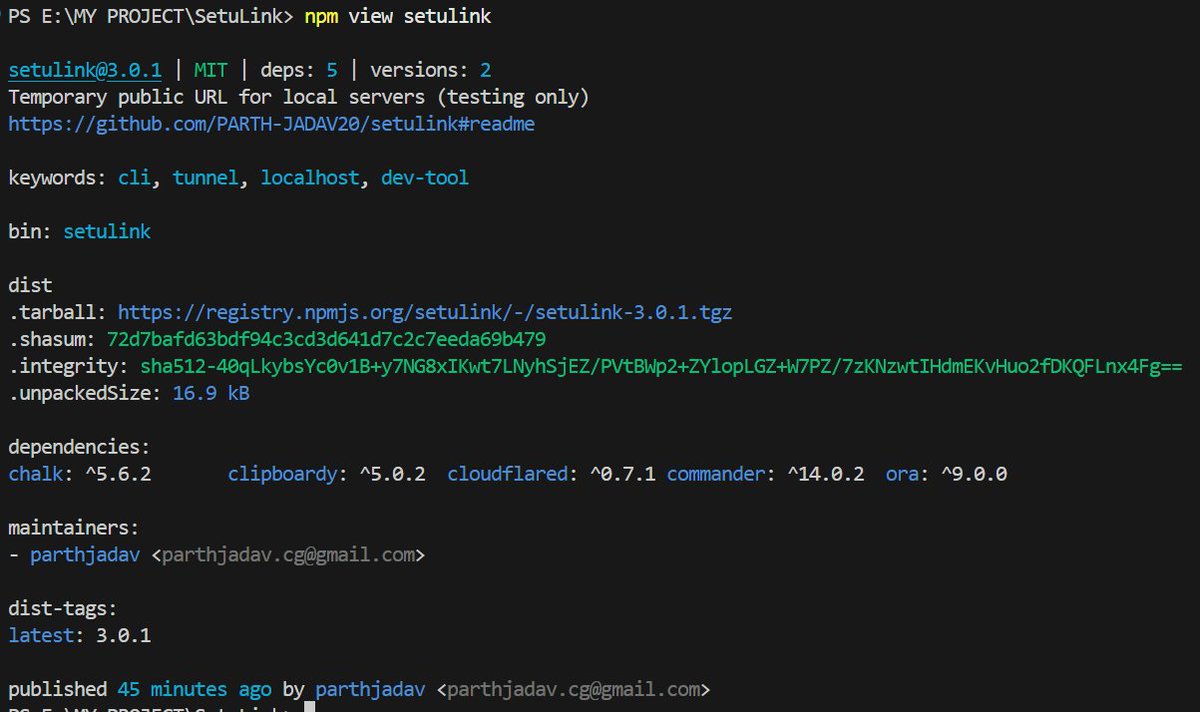This screenshot has height=712, width=1200.
Task: Click the 'Temporary public URL' description line
Action: point(299,97)
